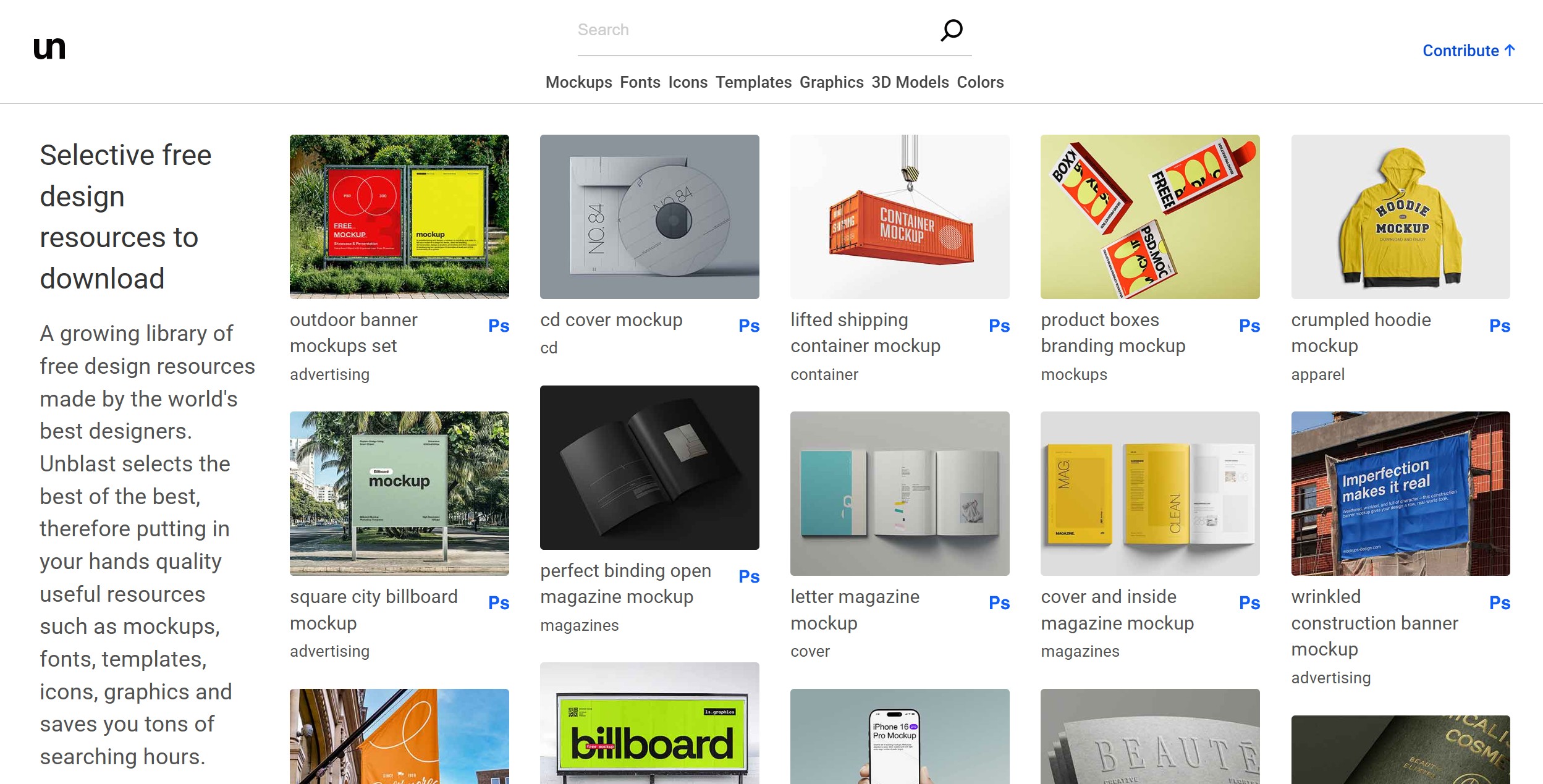Click Ps icon beside perfect binding open magazine mockup
The image size is (1543, 784).
click(x=749, y=576)
